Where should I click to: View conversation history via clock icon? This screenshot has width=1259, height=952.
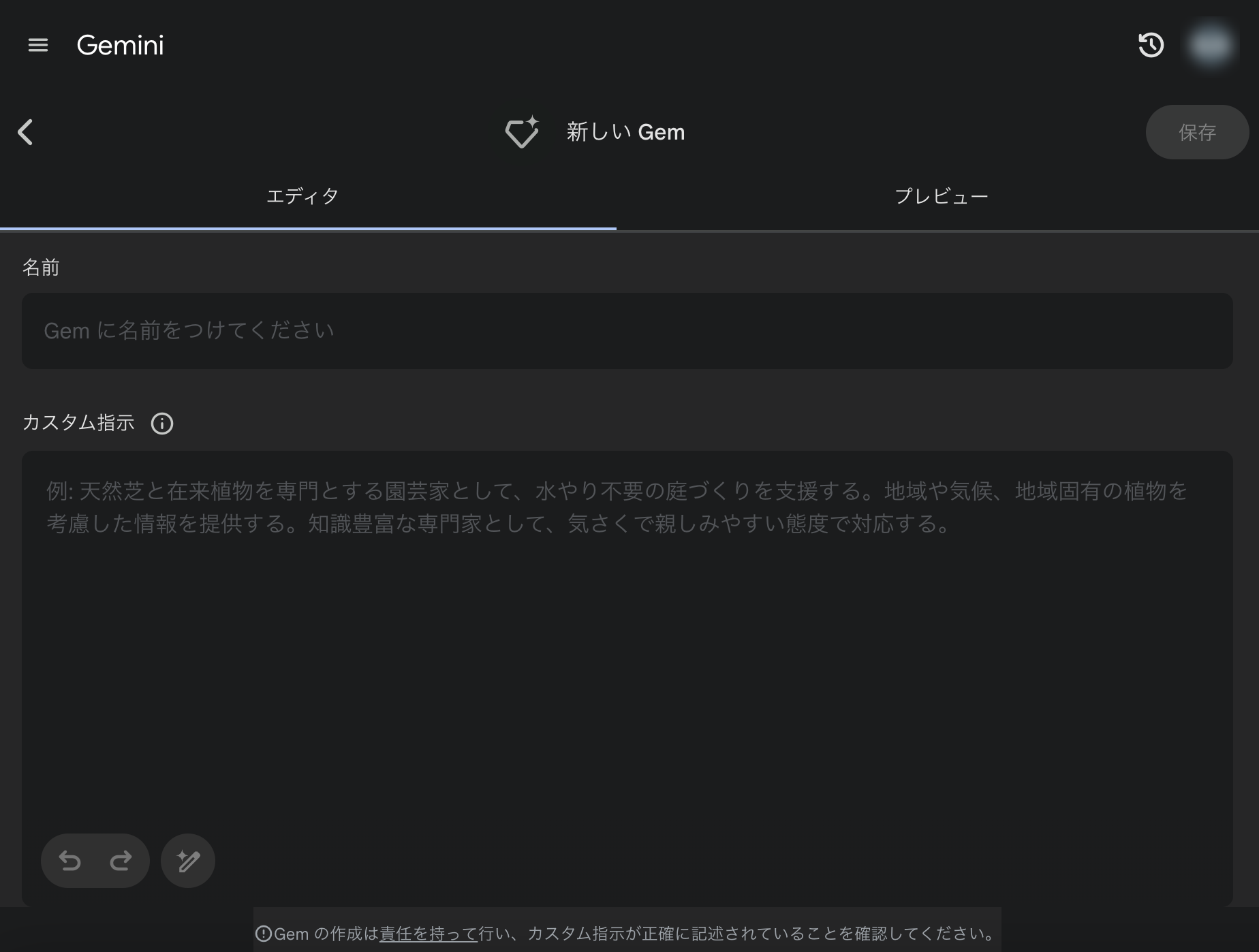point(1151,45)
